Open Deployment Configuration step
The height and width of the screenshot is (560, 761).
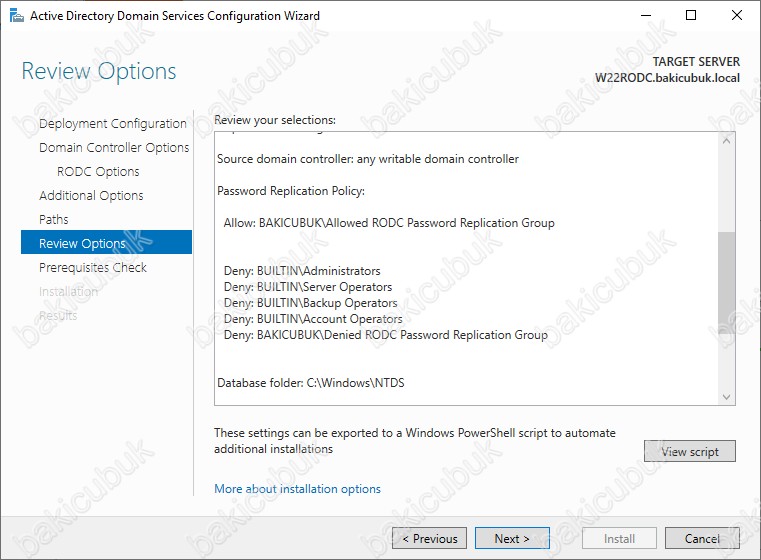[112, 124]
